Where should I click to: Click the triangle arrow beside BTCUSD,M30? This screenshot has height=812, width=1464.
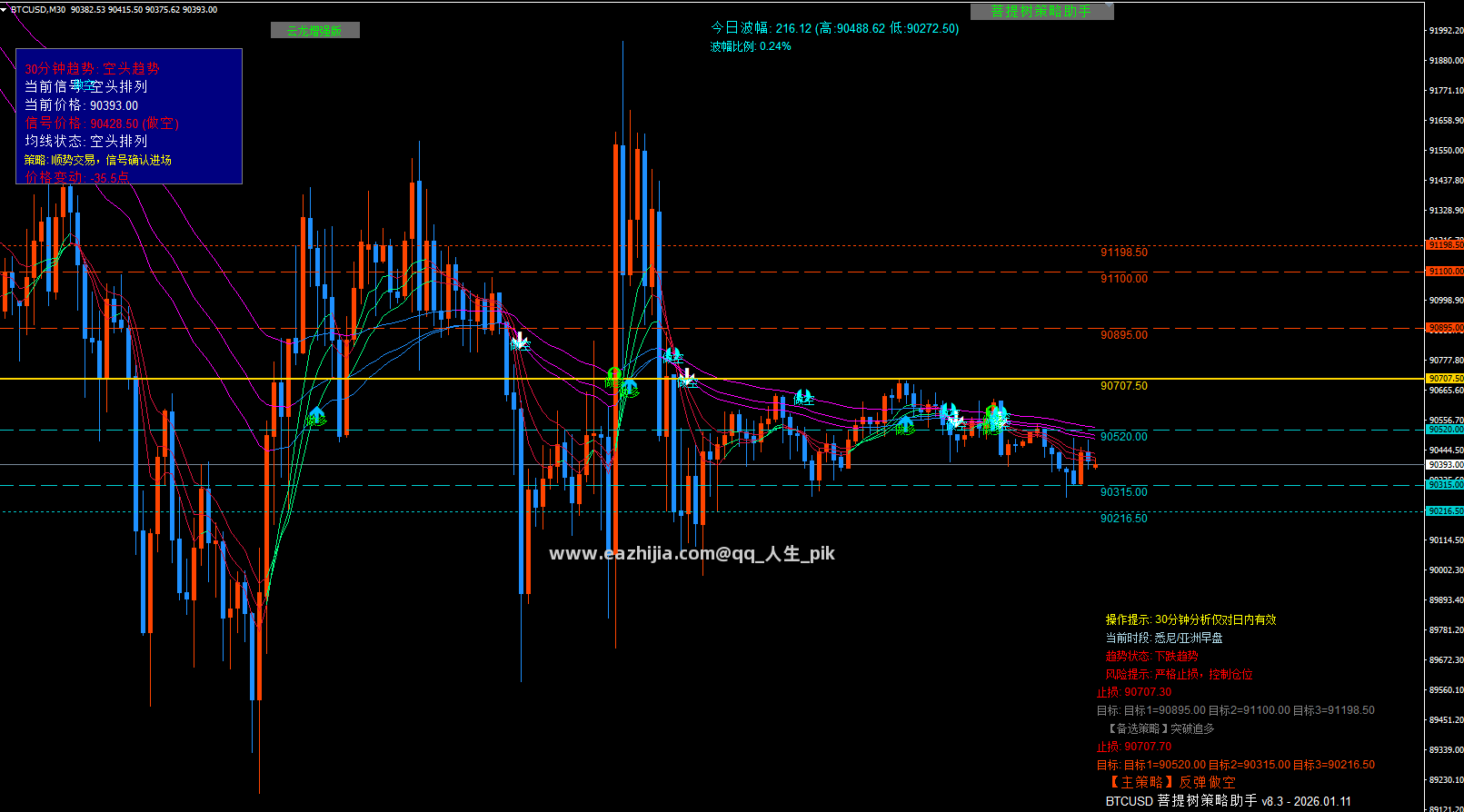(5, 9)
